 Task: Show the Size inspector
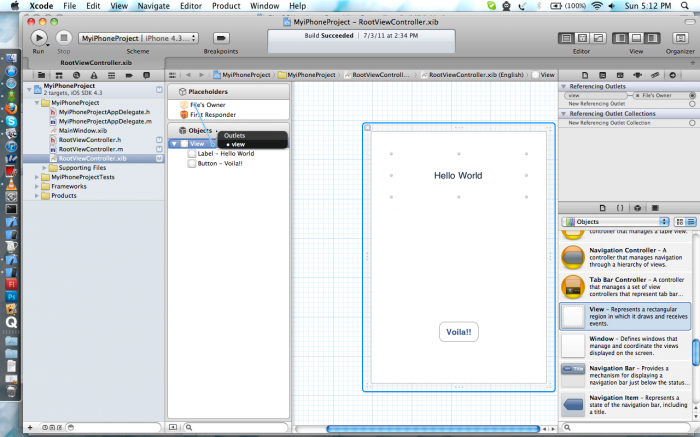(x=638, y=75)
